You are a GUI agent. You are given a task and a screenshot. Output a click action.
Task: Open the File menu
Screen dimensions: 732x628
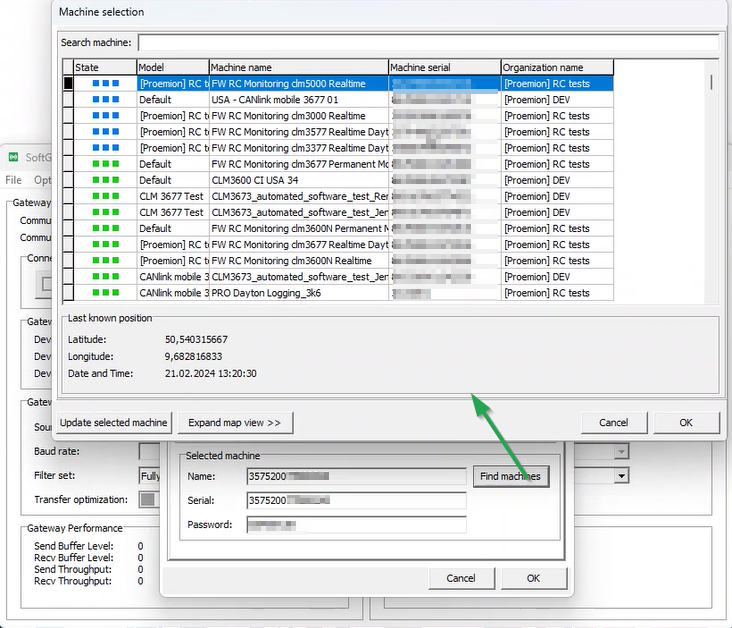13,180
